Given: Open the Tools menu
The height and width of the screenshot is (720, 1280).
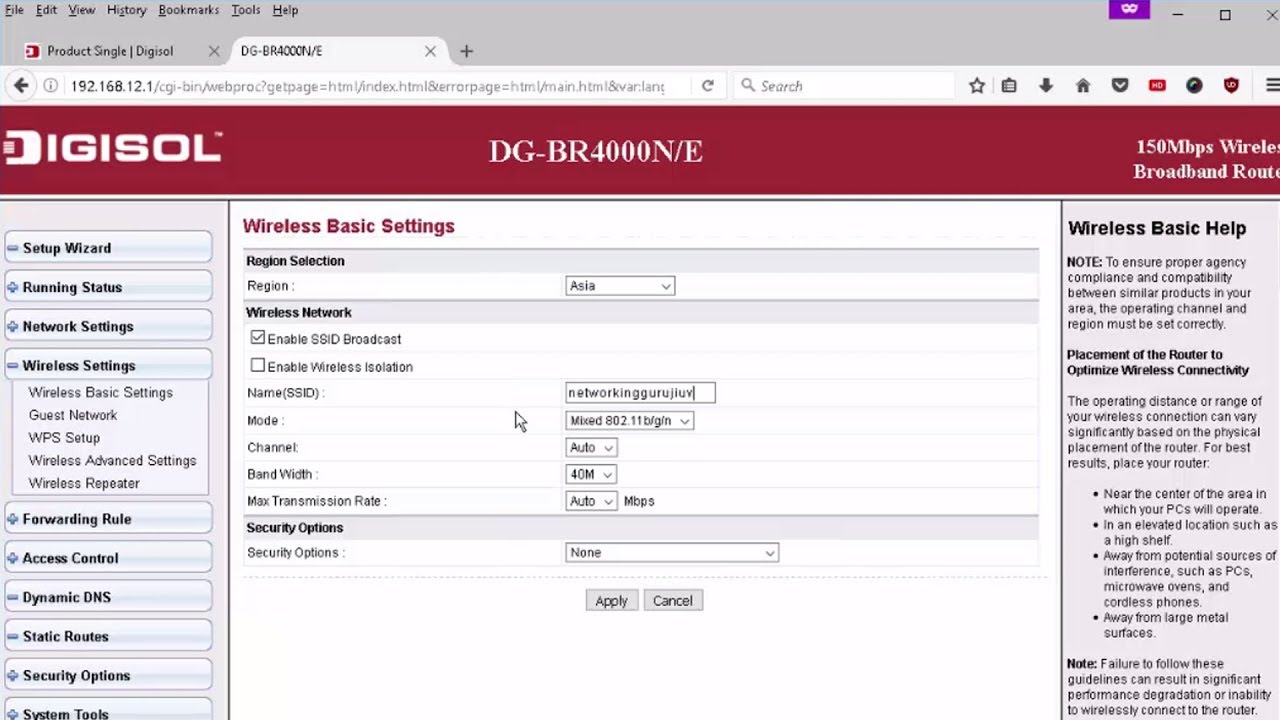Looking at the screenshot, I should [246, 10].
